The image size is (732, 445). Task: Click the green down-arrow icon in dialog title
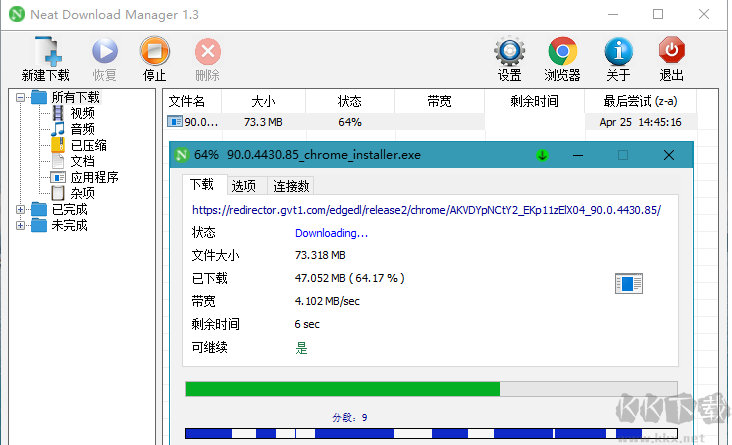pyautogui.click(x=542, y=155)
